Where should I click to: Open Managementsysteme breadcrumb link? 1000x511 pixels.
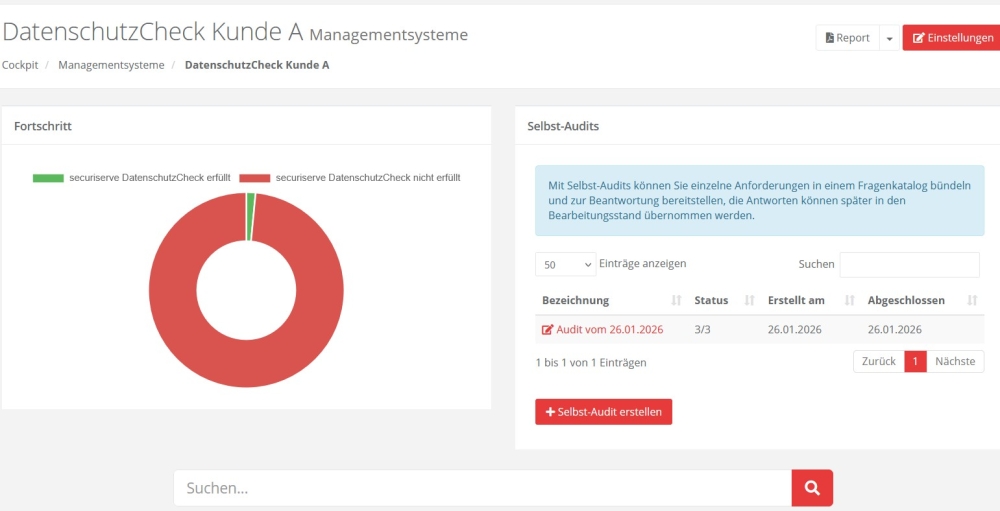point(111,65)
